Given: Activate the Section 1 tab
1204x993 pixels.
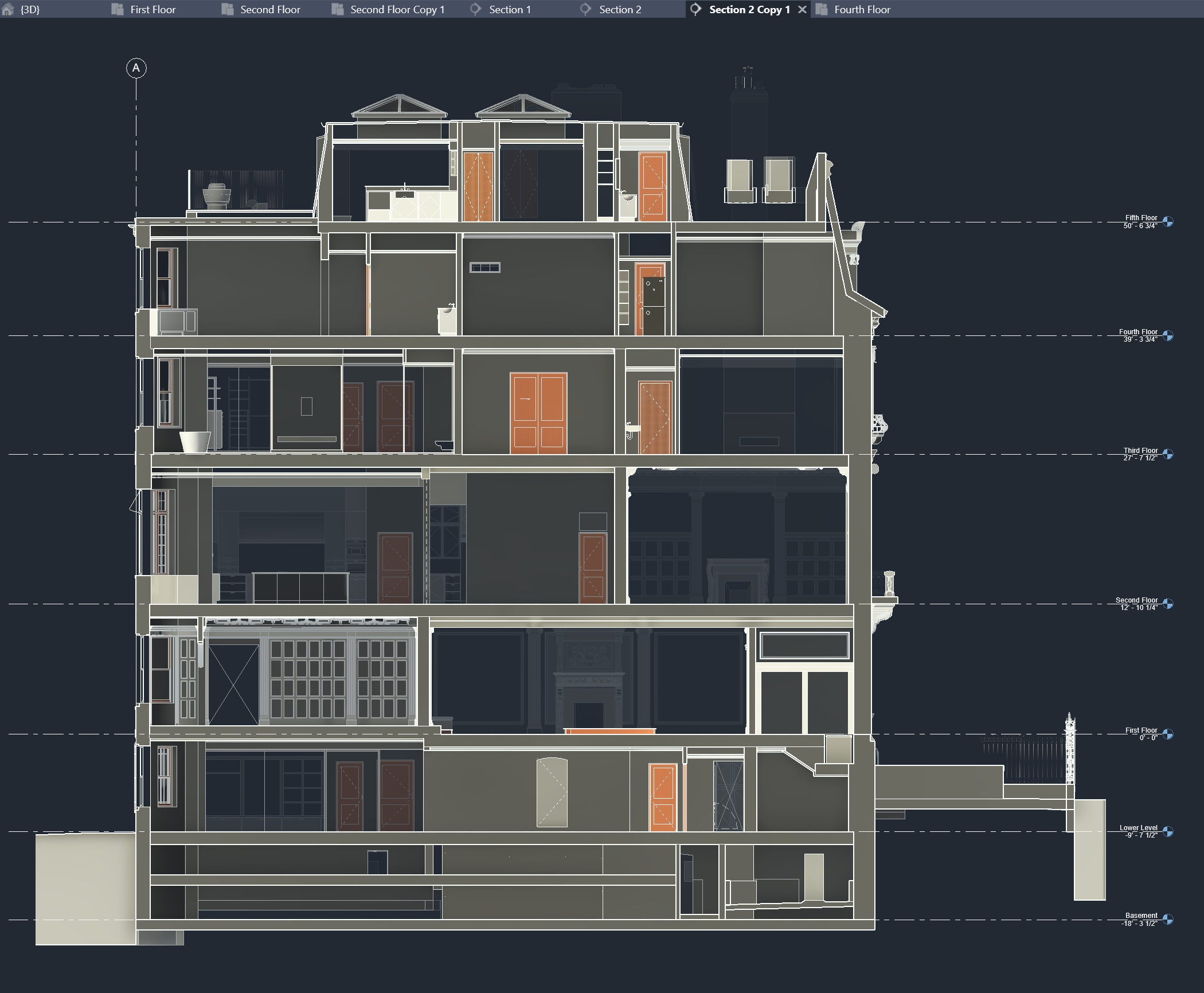Looking at the screenshot, I should click(509, 9).
